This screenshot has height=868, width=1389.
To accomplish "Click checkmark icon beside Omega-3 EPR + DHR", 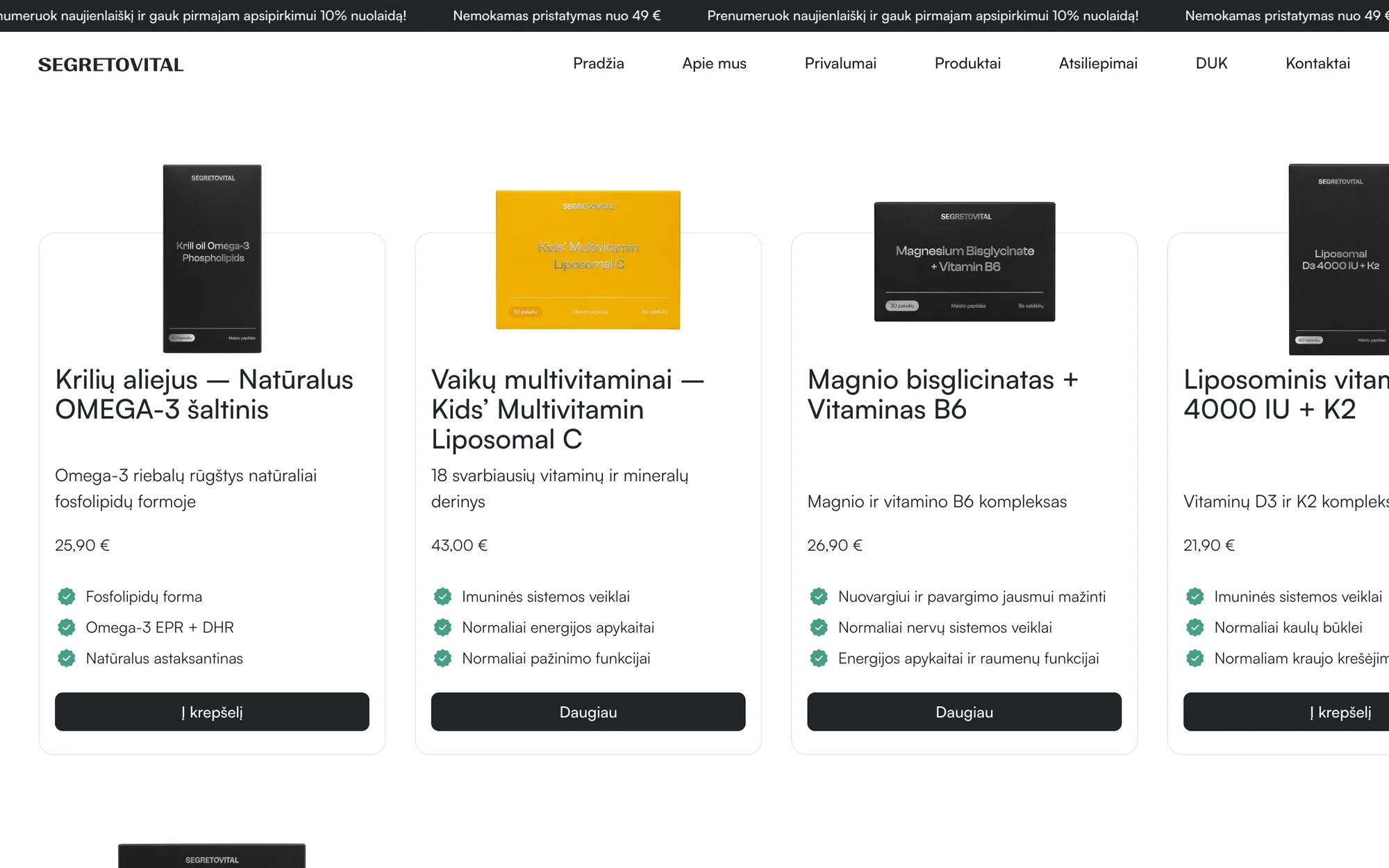I will click(67, 628).
